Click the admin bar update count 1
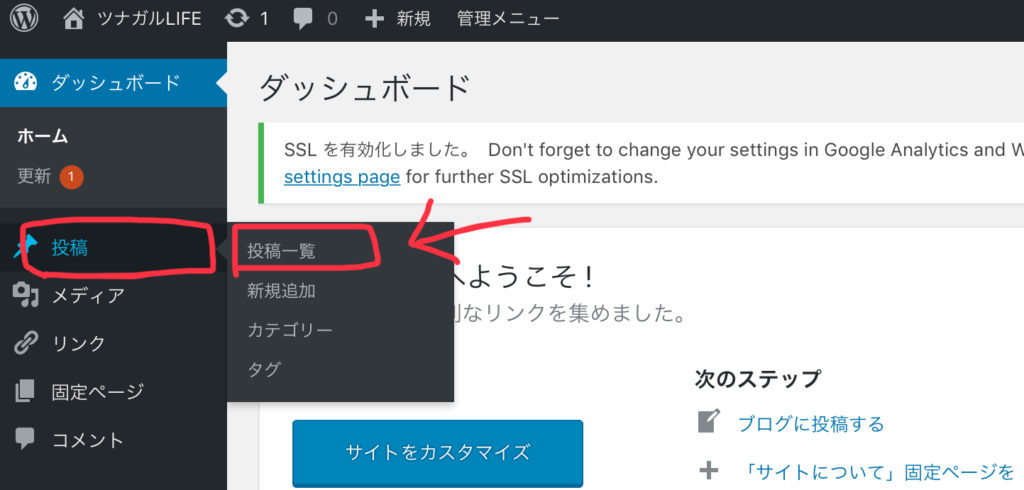Screen dimensions: 1024x490 point(264,19)
